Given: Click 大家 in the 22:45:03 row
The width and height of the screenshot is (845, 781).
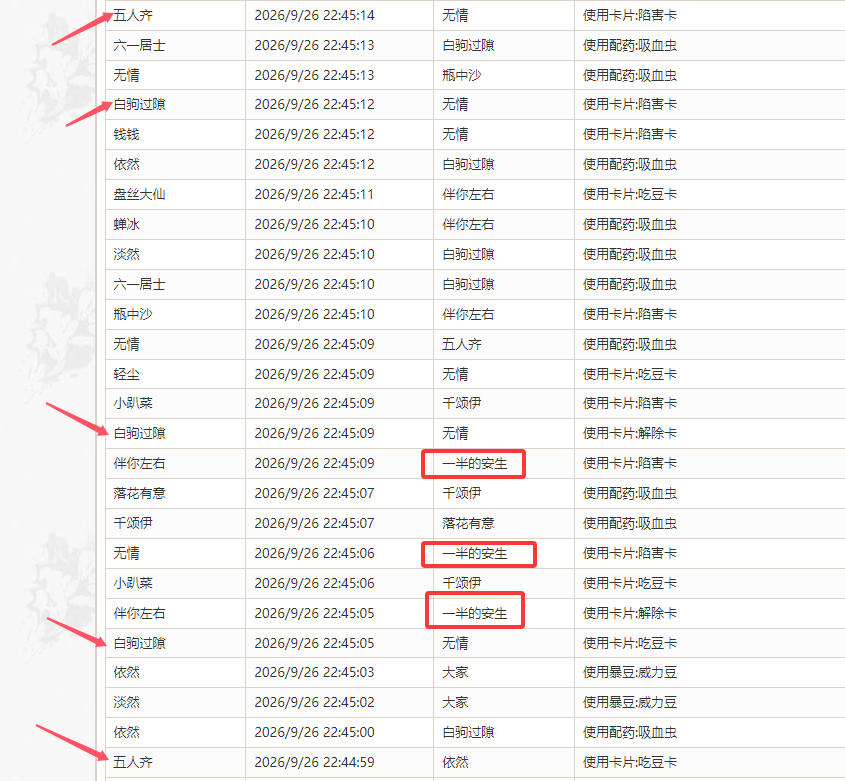Looking at the screenshot, I should pos(455,672).
